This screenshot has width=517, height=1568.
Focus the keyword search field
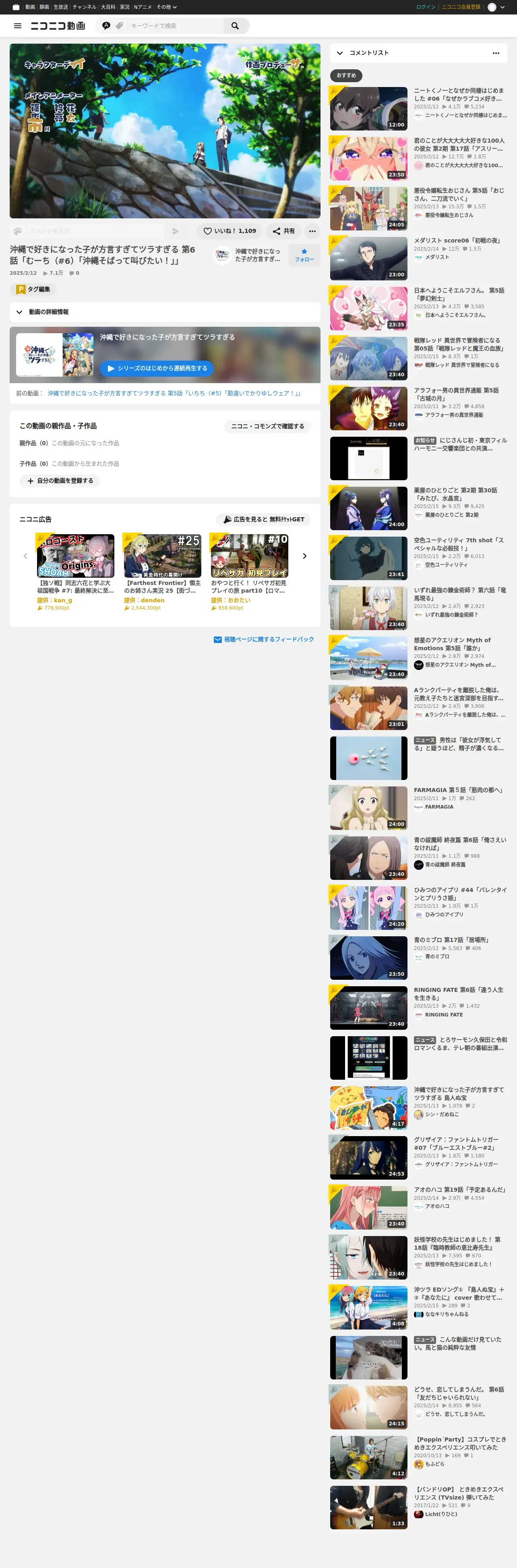[x=176, y=25]
